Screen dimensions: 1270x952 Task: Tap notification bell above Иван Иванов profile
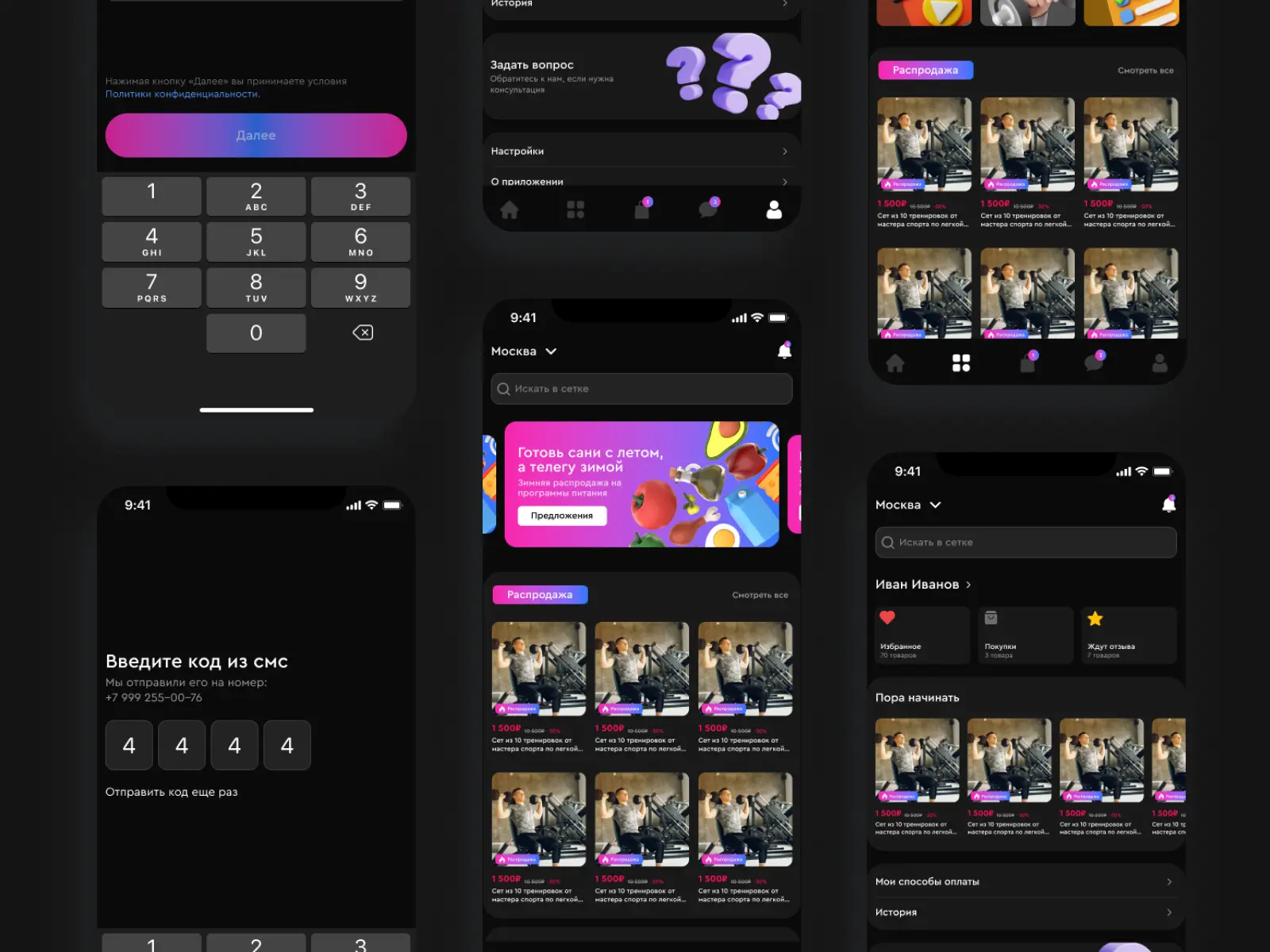click(1168, 505)
